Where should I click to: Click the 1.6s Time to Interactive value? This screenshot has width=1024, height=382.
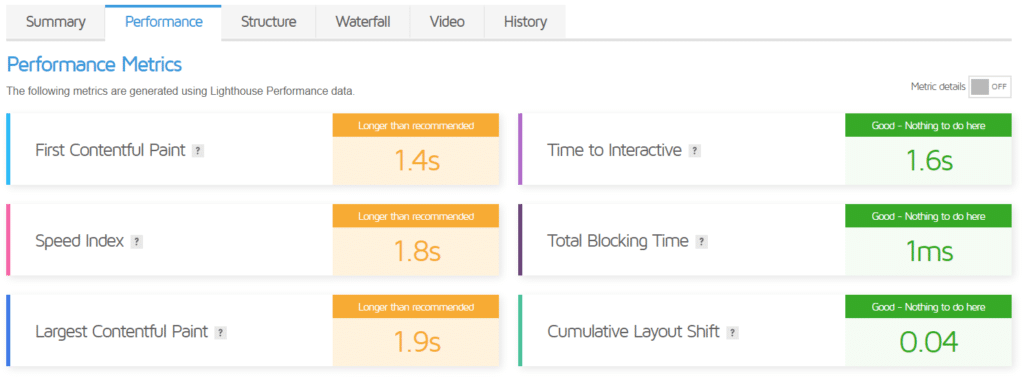click(x=929, y=161)
